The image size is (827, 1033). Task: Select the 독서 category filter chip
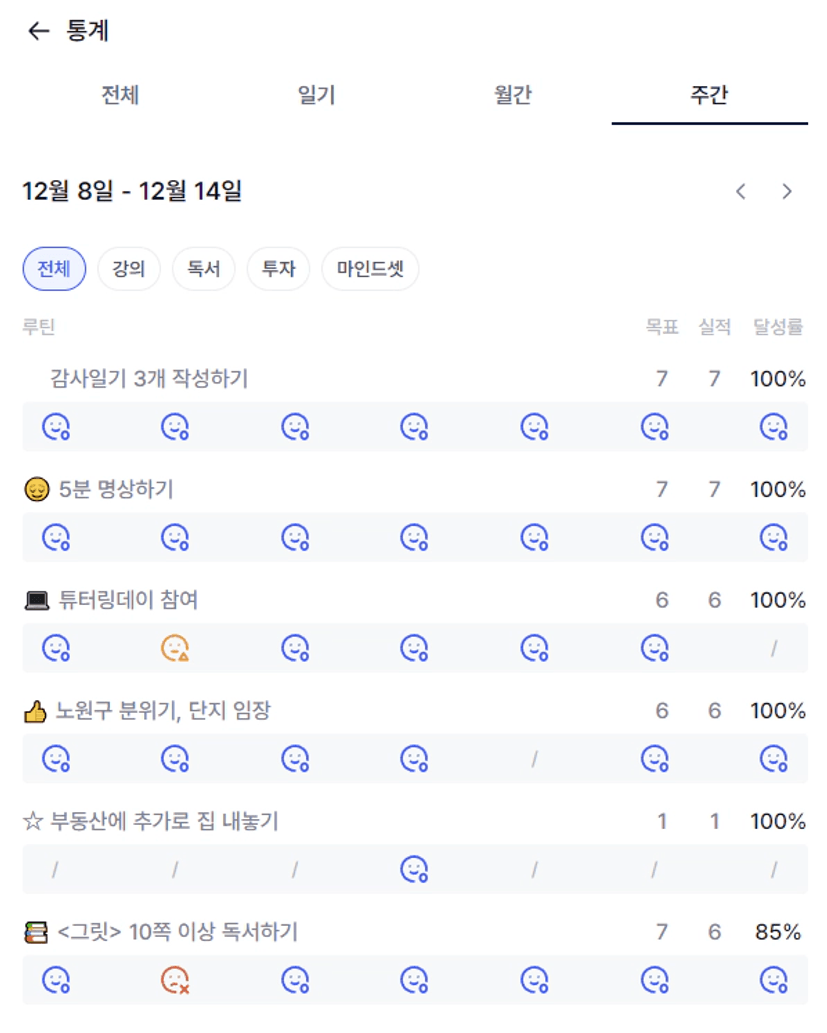tap(203, 269)
